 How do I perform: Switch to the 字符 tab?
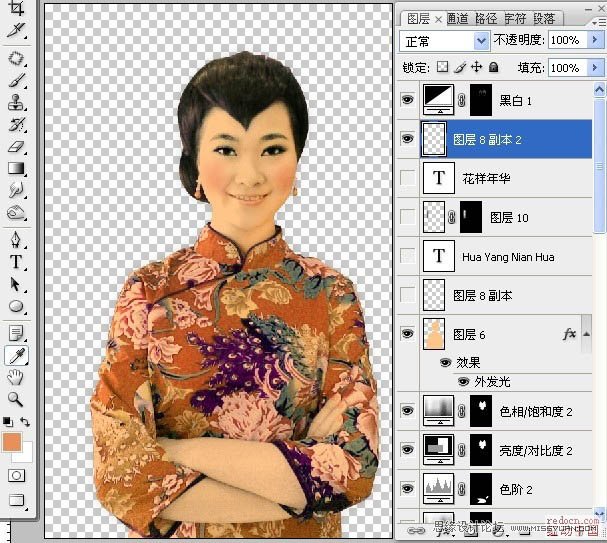tap(515, 18)
